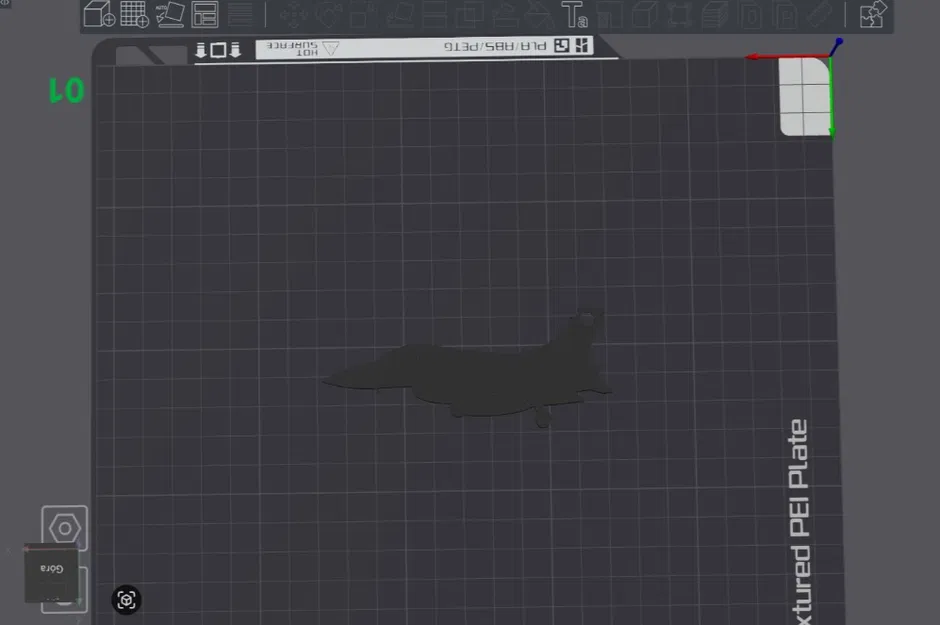
Task: Auto-arrange all objects on the plate
Action: click(204, 14)
